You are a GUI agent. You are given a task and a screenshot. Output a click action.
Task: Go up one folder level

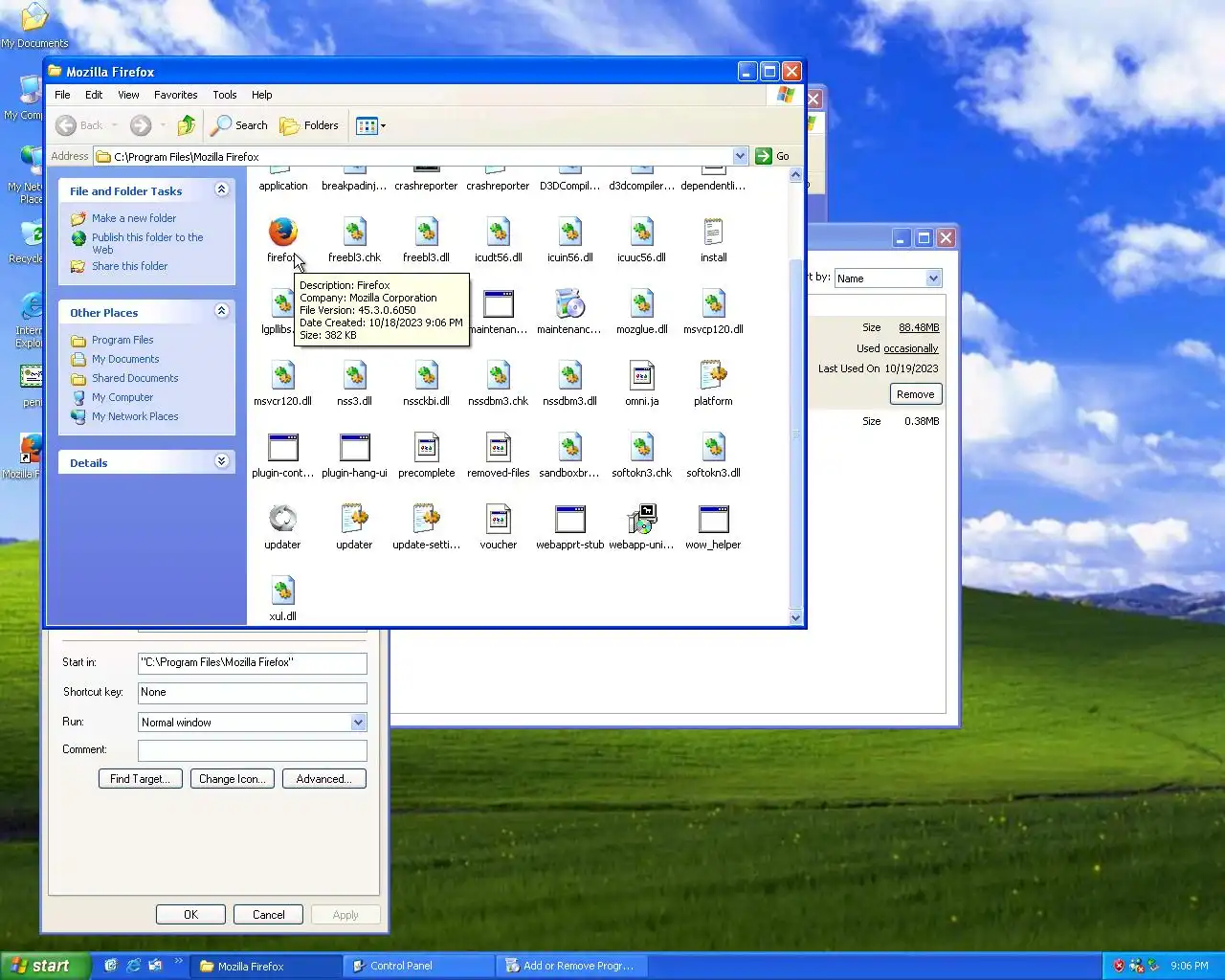[x=187, y=125]
